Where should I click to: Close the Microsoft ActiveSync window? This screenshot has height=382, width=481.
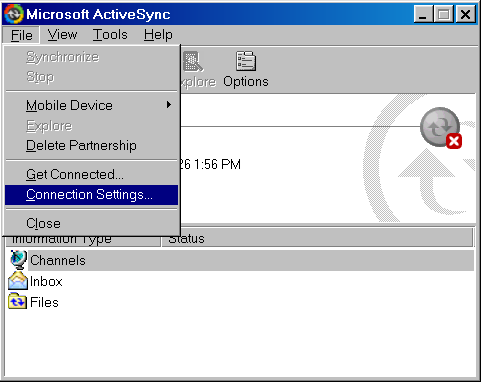(x=465, y=14)
